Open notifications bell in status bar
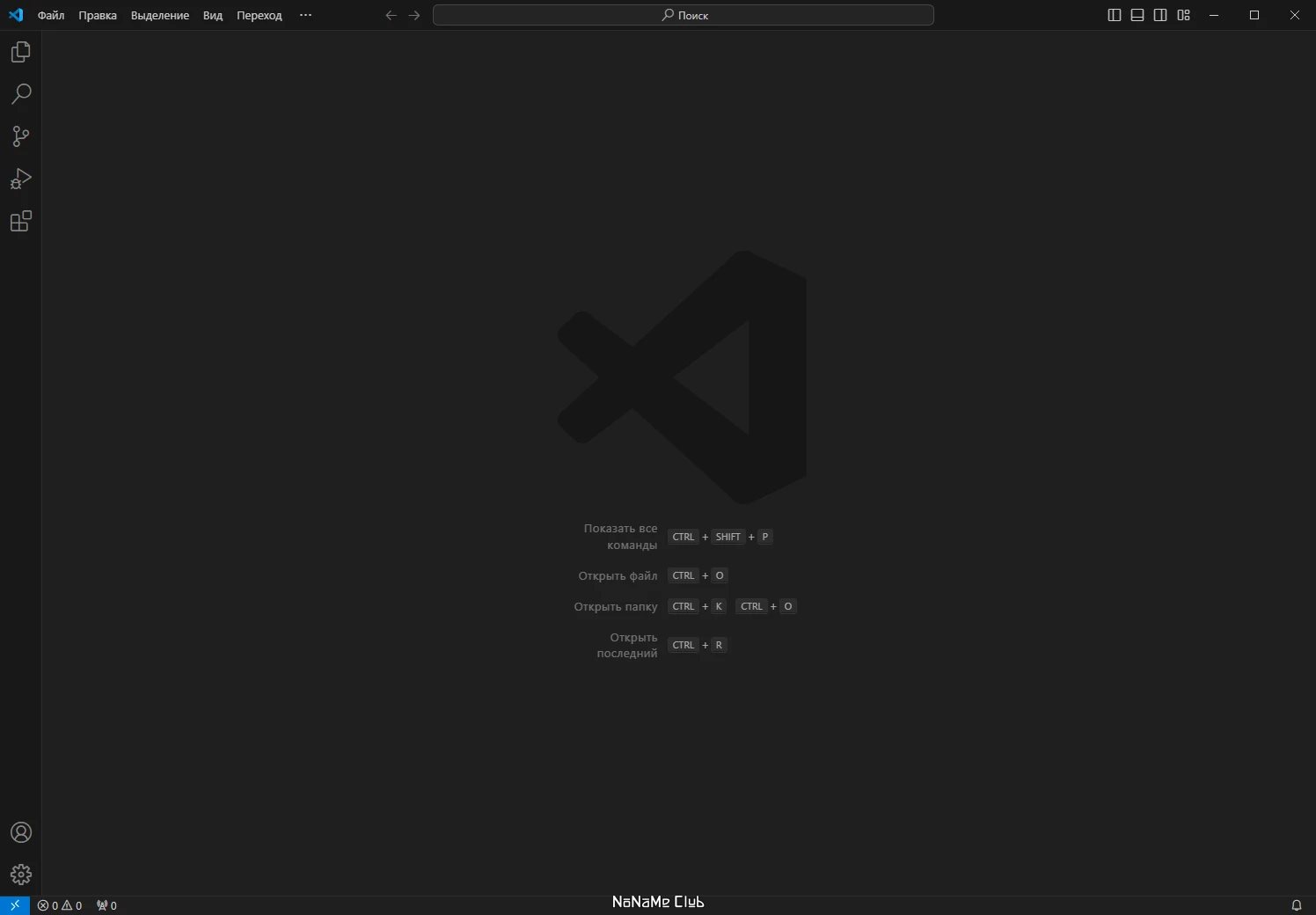 pyautogui.click(x=1296, y=905)
